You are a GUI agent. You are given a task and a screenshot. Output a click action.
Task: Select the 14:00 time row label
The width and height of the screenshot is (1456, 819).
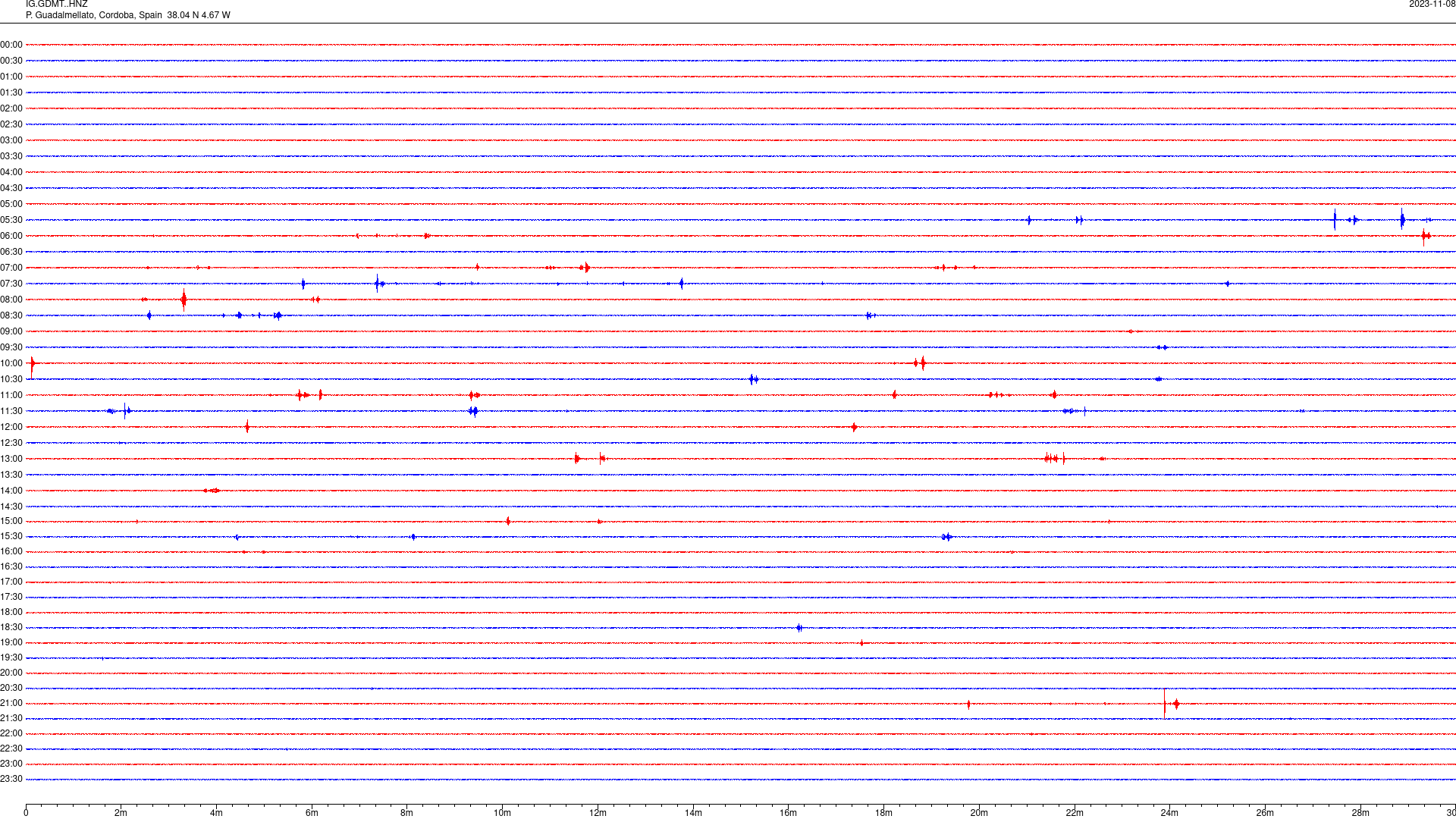click(11, 491)
